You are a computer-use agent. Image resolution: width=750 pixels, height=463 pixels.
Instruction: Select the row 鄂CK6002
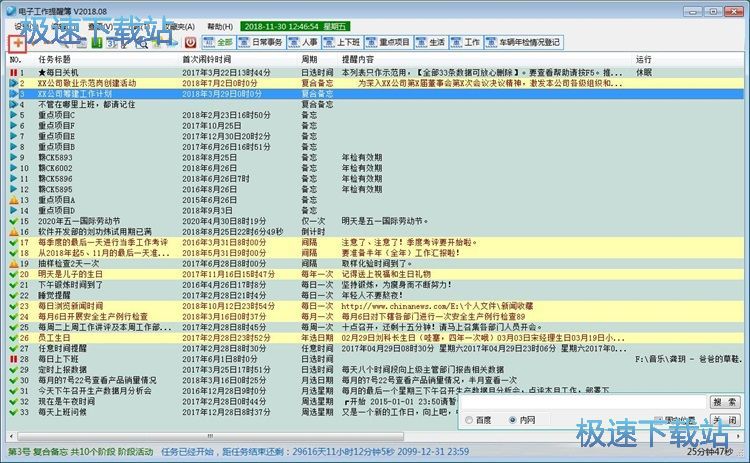pyautogui.click(x=376, y=168)
